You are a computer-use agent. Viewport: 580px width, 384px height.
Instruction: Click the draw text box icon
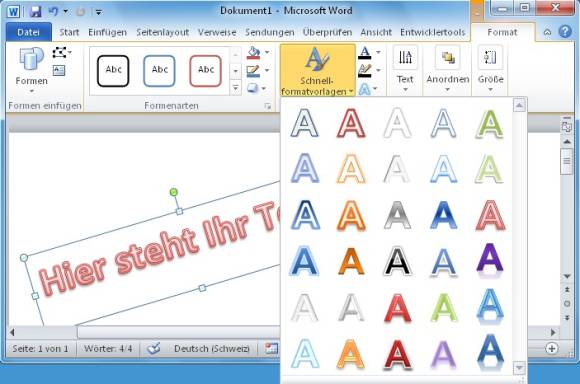tap(59, 70)
